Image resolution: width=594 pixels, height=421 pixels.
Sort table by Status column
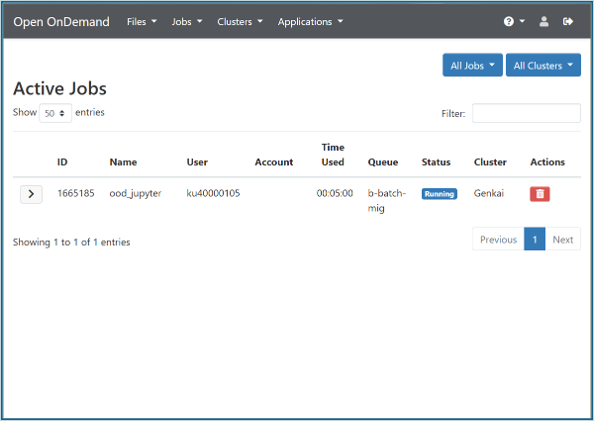tap(436, 162)
